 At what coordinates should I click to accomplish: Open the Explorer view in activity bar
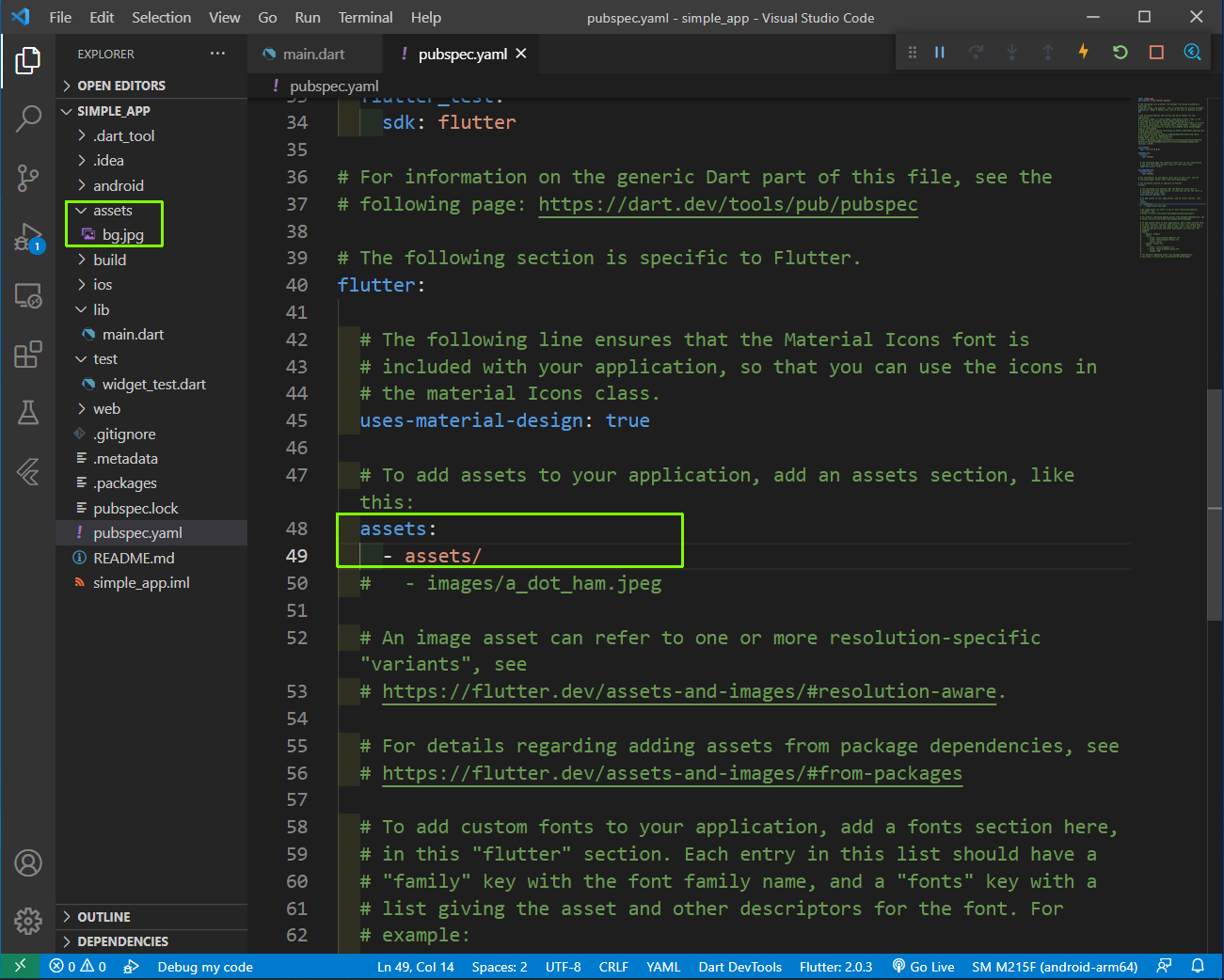point(28,60)
